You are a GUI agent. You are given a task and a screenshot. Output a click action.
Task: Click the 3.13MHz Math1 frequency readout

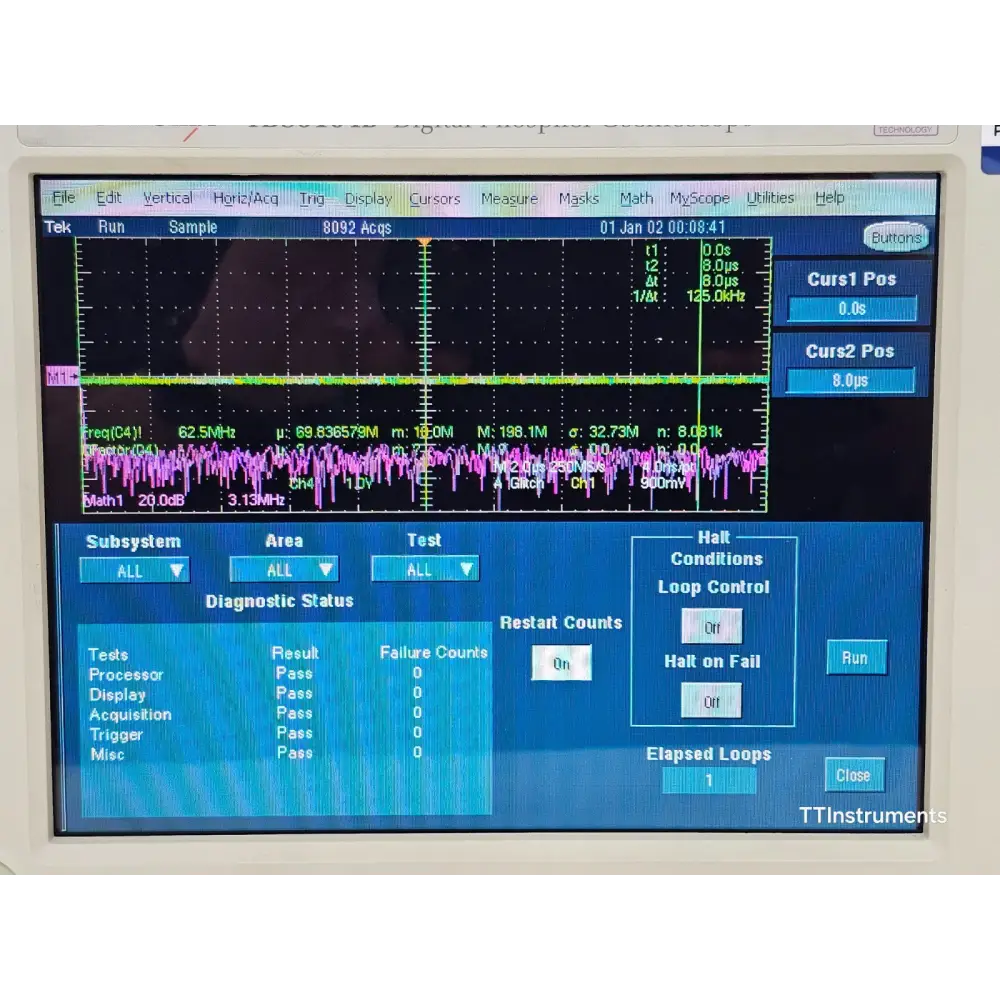pos(256,500)
